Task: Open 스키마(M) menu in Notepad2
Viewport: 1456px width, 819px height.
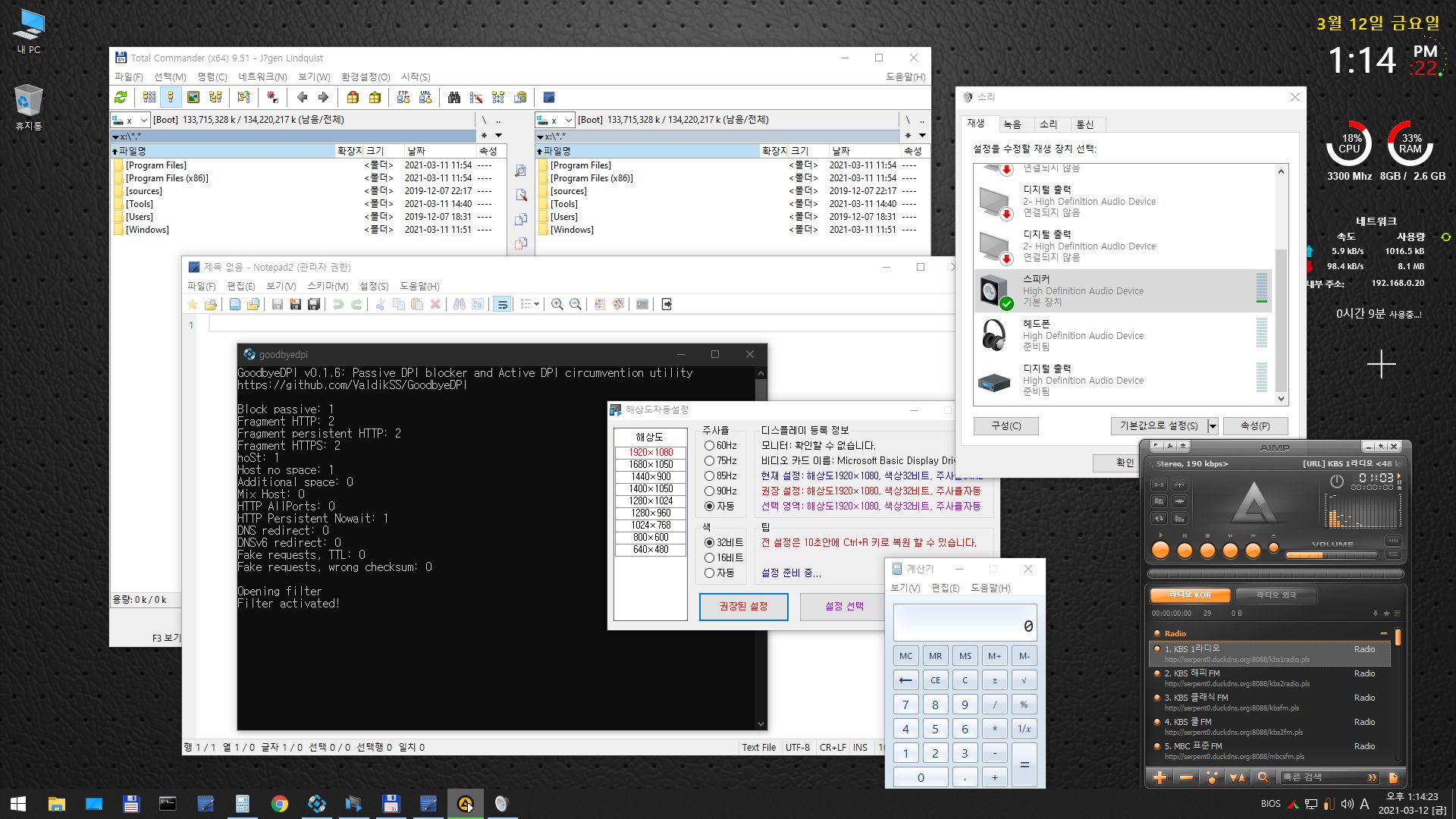Action: [328, 286]
